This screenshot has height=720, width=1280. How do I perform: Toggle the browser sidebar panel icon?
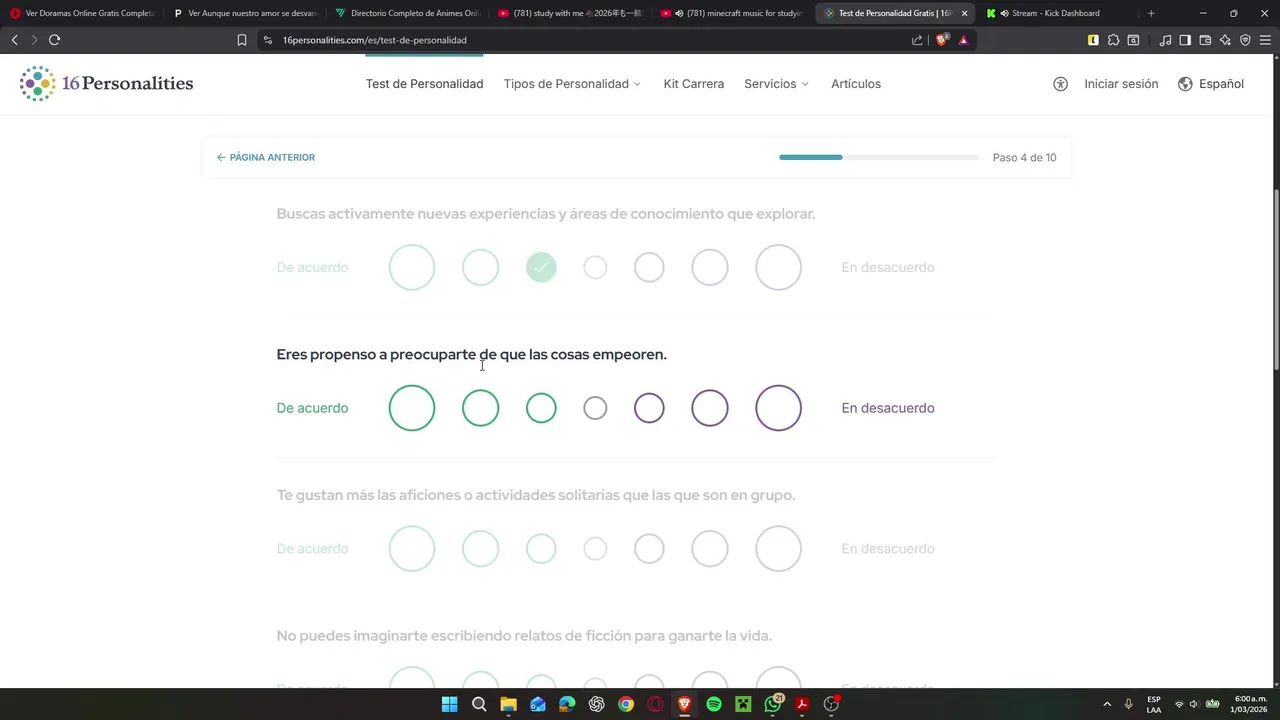pyautogui.click(x=1185, y=40)
